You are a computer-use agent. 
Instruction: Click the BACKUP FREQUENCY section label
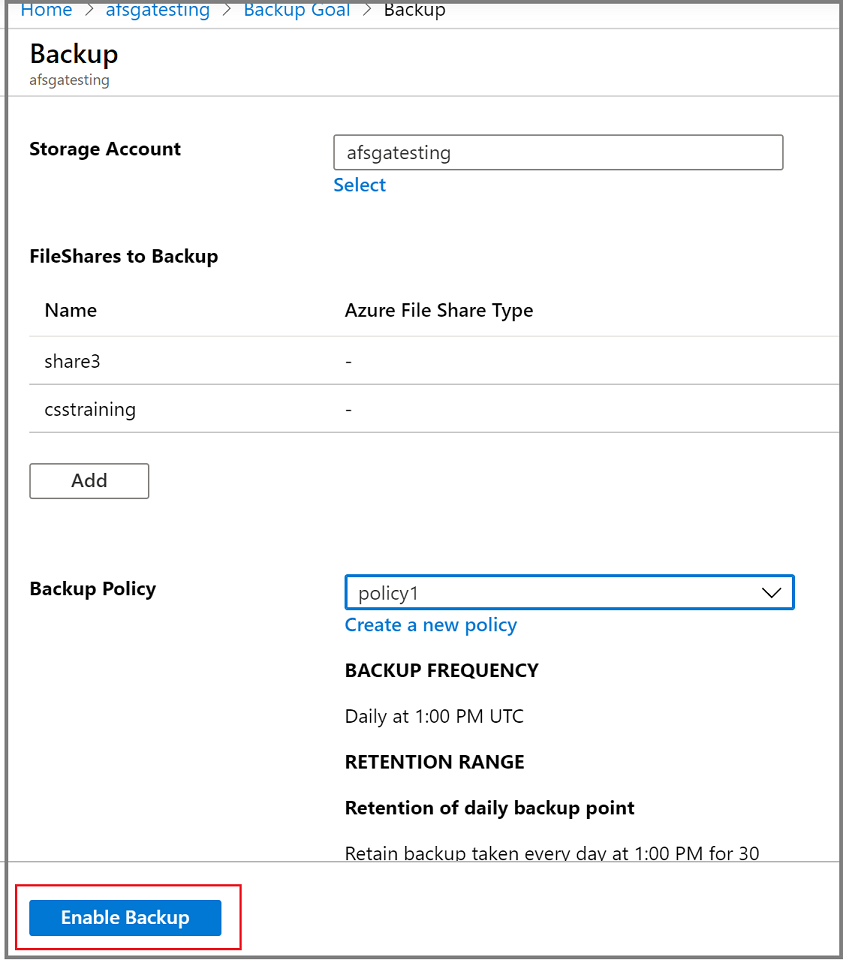click(441, 670)
